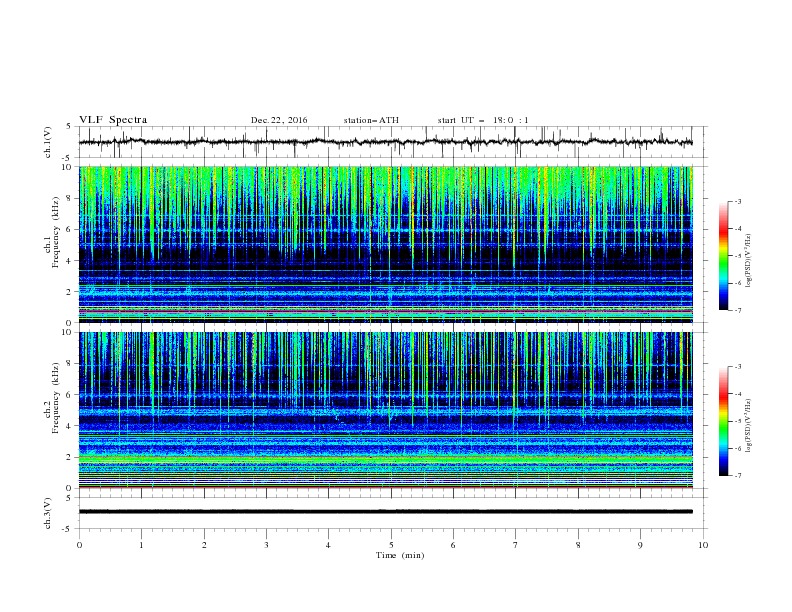
Task: Click the ch.2 spectrogram color scale bar
Action: tap(723, 421)
